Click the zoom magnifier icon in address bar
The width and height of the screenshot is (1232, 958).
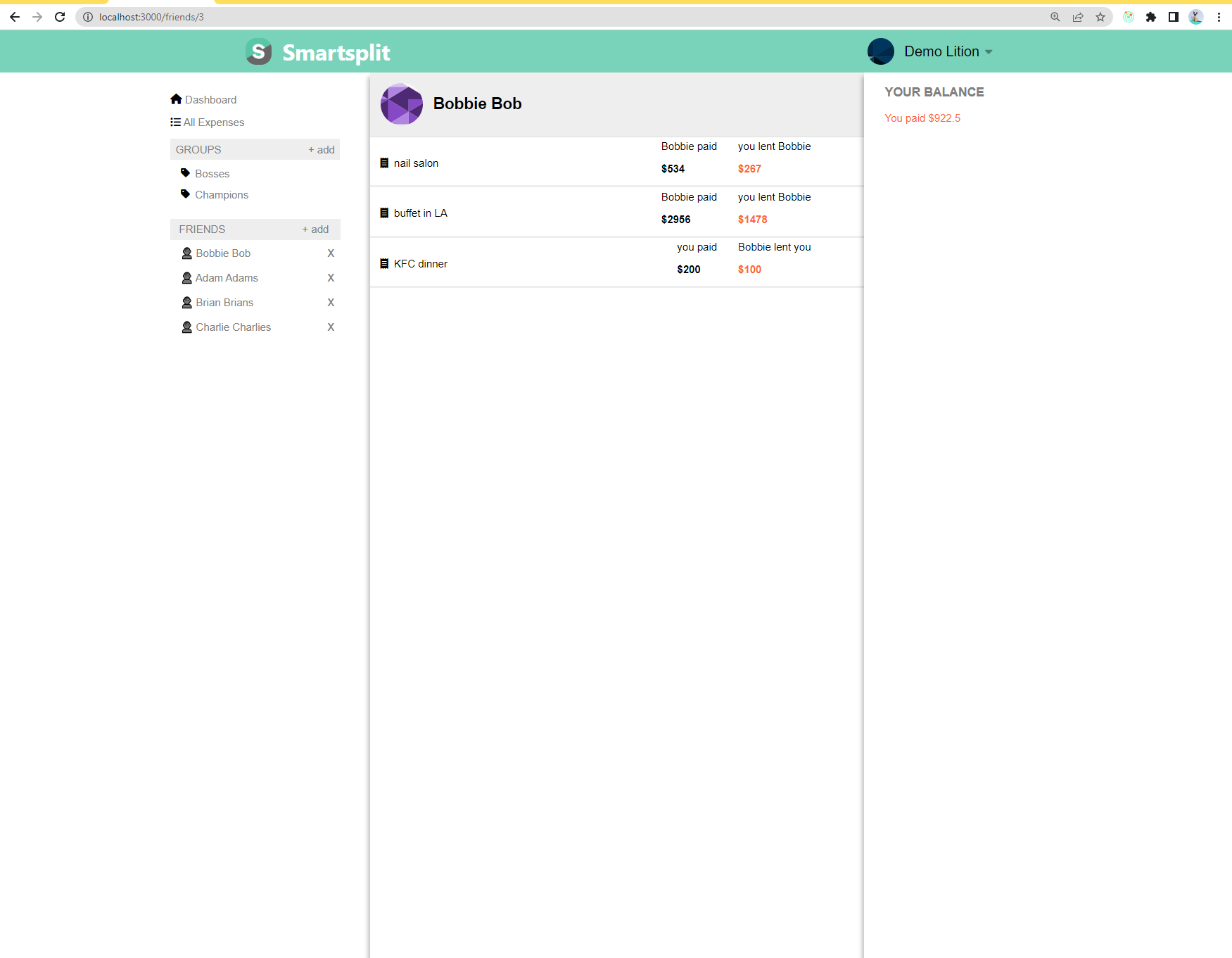pyautogui.click(x=1055, y=17)
